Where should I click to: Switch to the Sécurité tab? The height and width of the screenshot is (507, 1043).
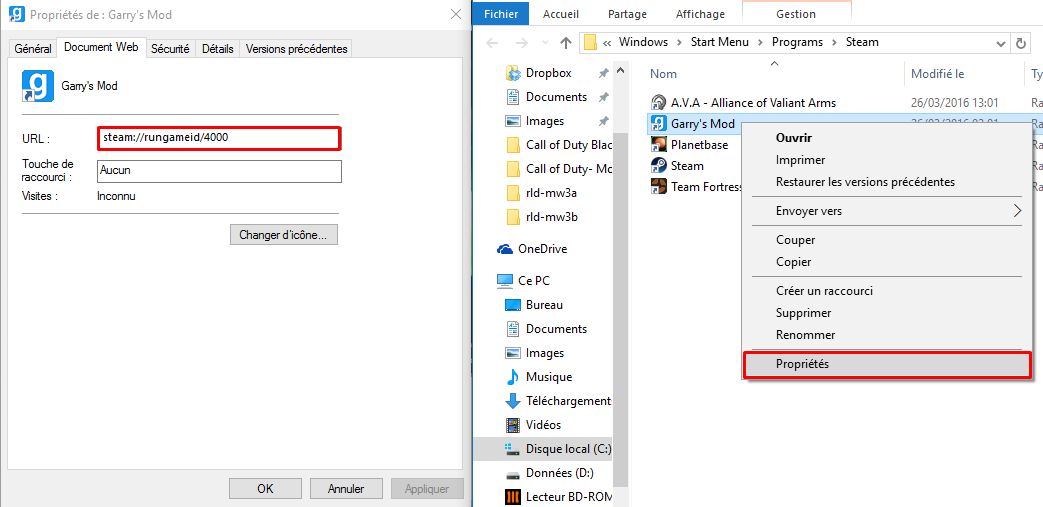pyautogui.click(x=170, y=49)
